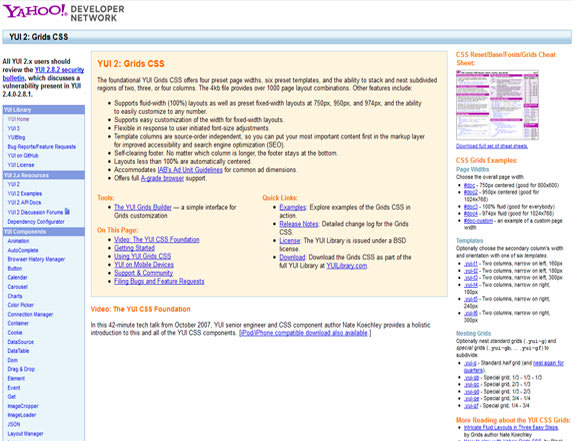Open YUI 2 in resources section
574x441 pixels.
point(14,184)
